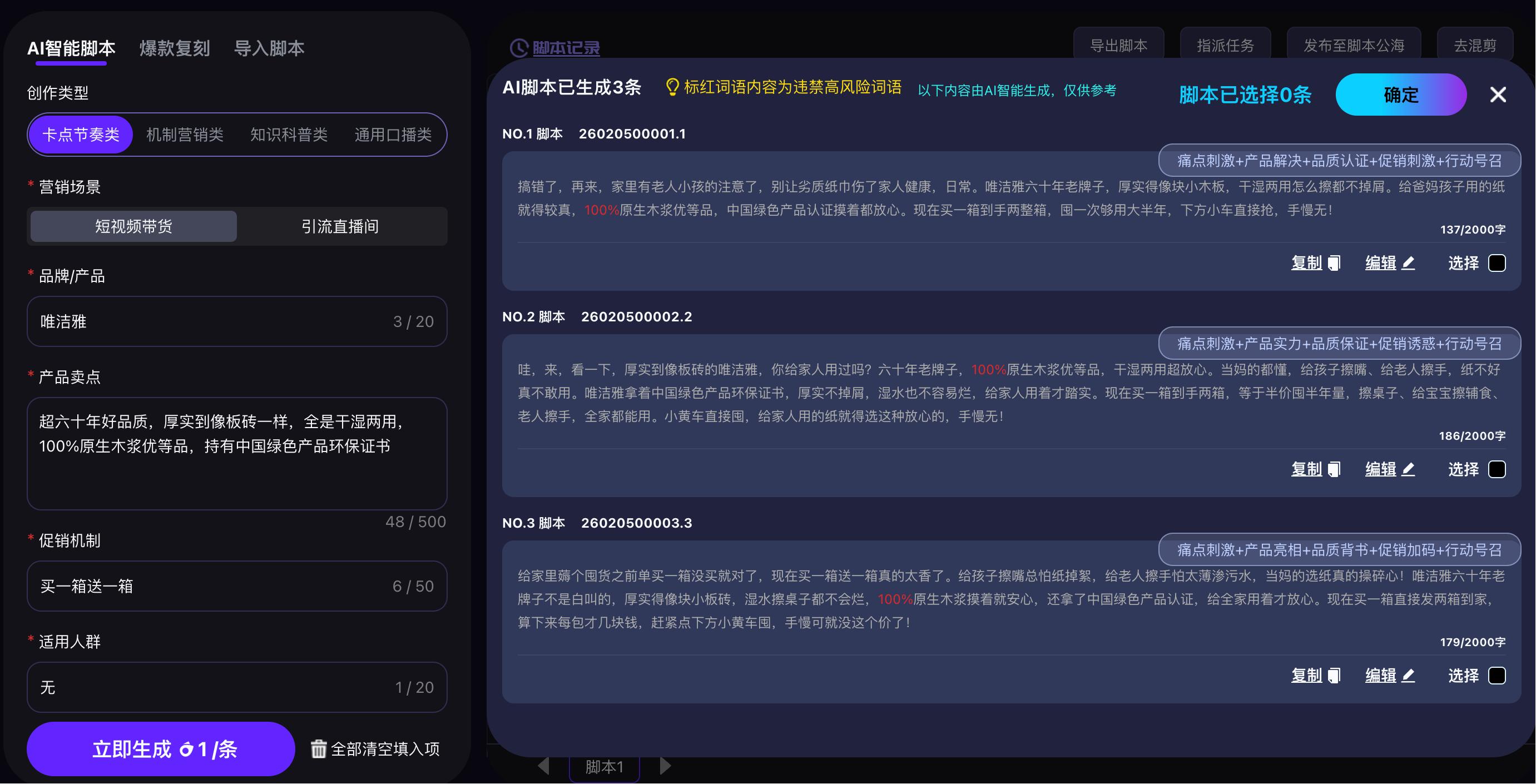1536x784 pixels.
Task: Switch to 导入脚本 tab
Action: click(269, 48)
